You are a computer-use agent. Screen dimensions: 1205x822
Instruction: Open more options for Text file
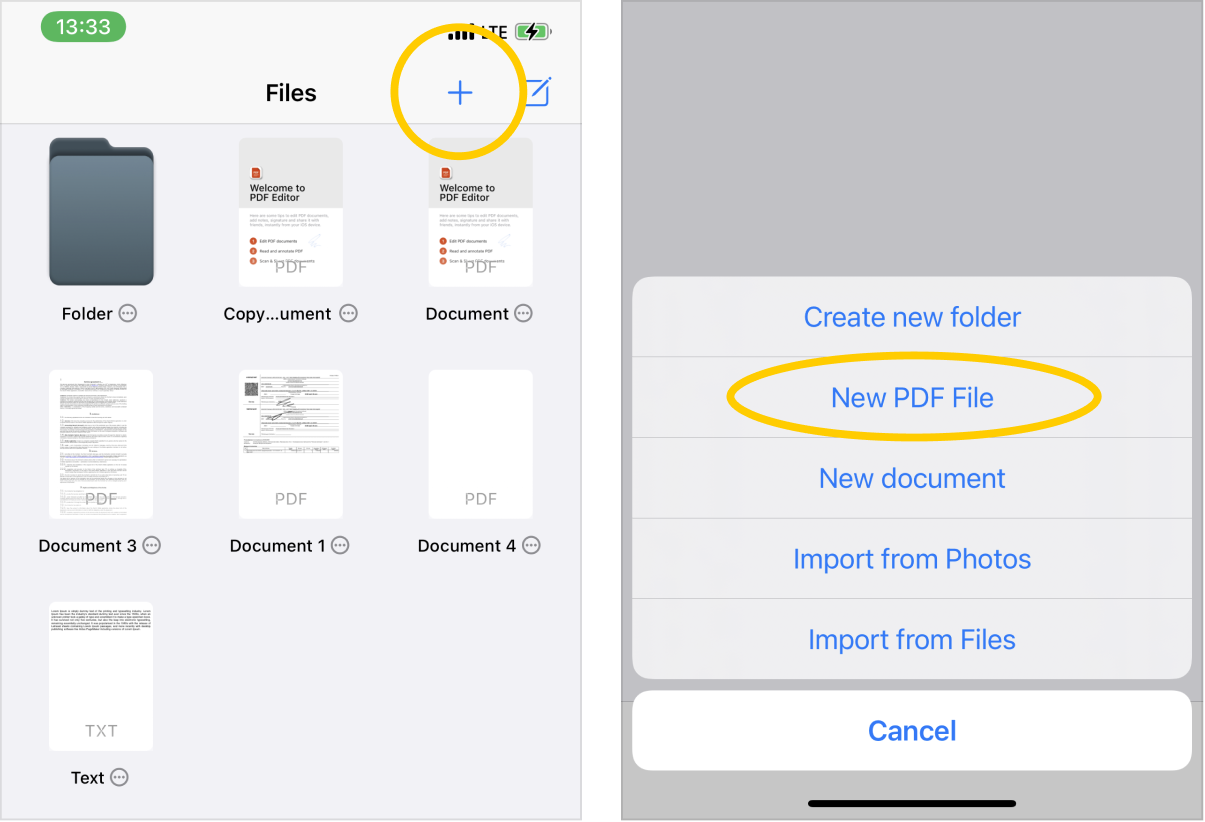pos(119,777)
